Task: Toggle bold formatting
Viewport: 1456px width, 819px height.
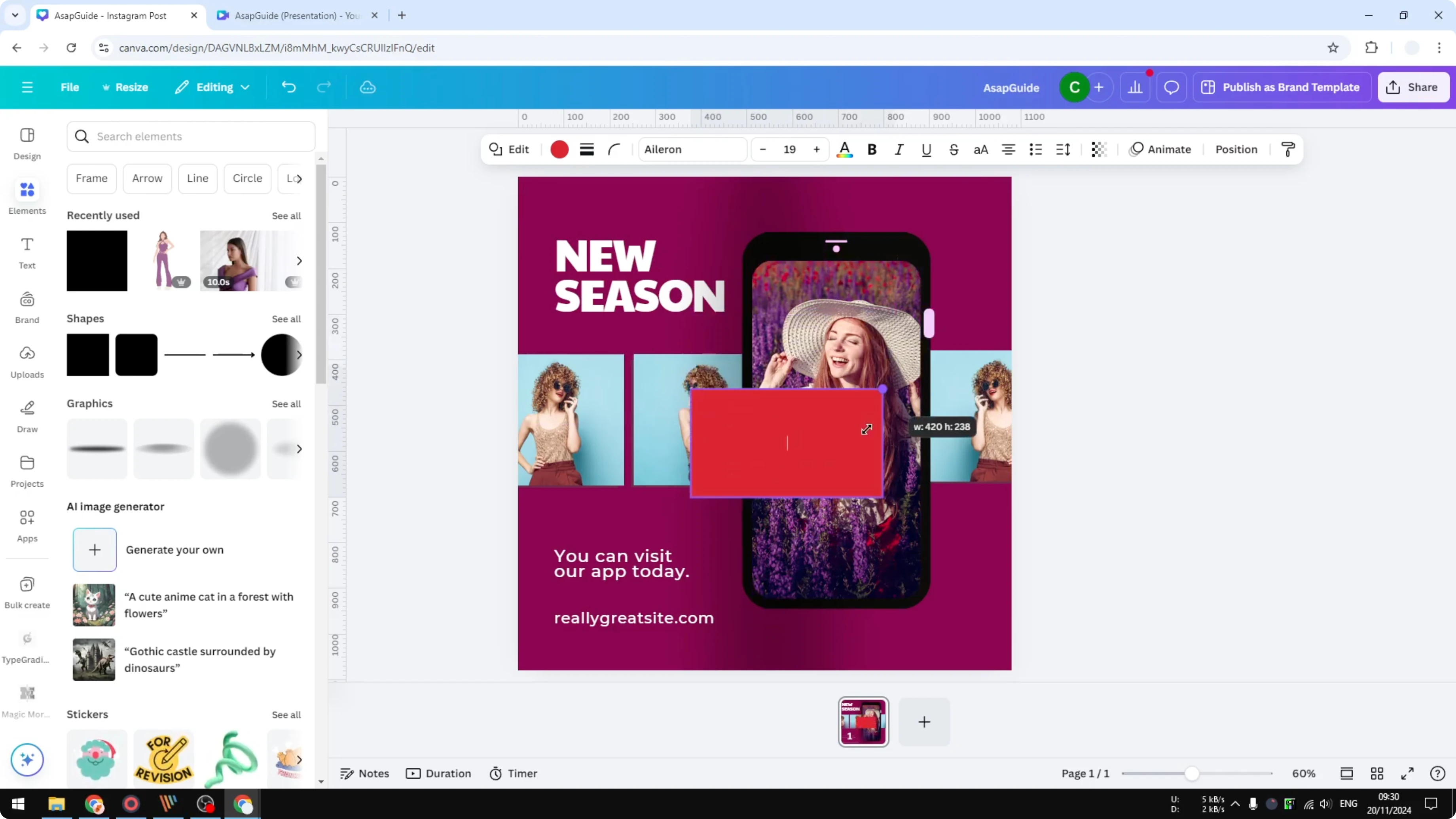Action: 872,149
